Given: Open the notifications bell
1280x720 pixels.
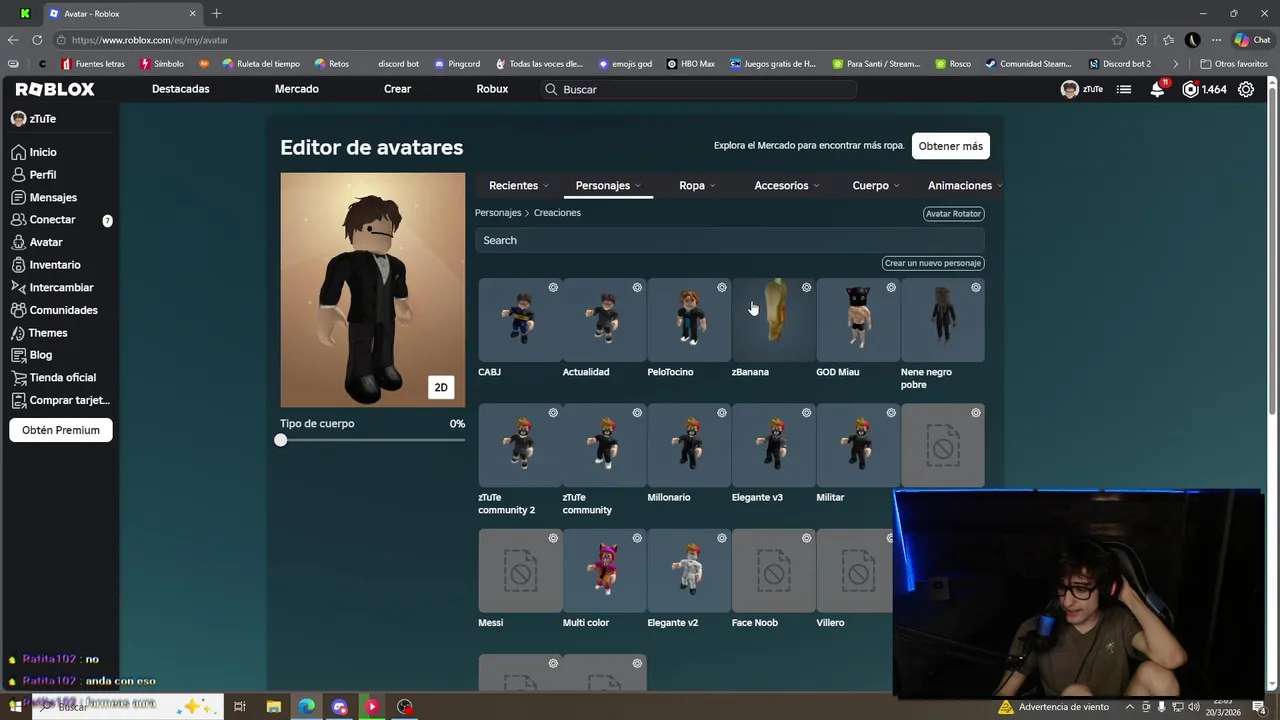Looking at the screenshot, I should (1157, 89).
